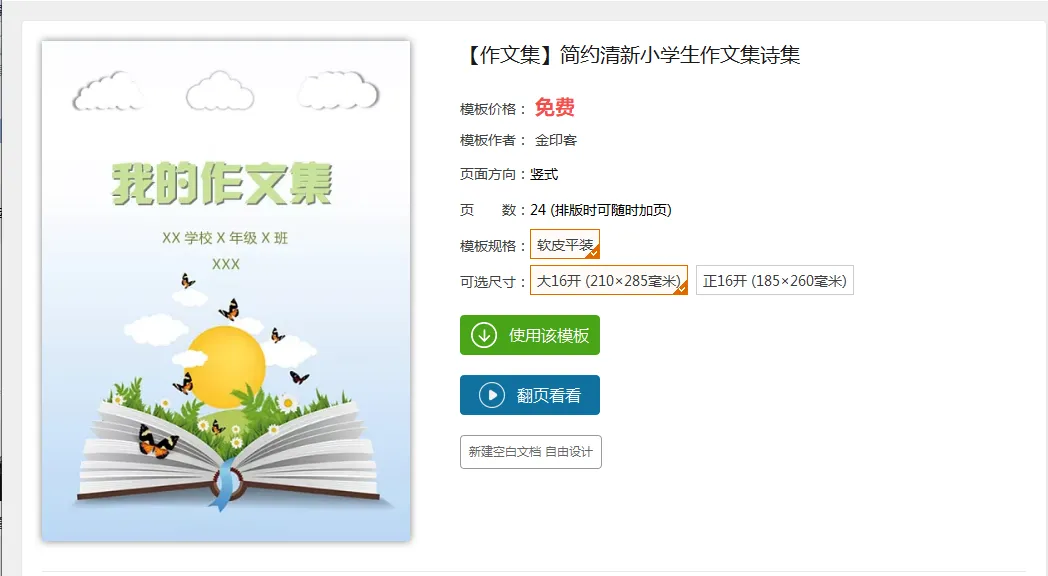The height and width of the screenshot is (576, 1048).
Task: Click the orange checkmark corner on 大16开
Action: (681, 288)
